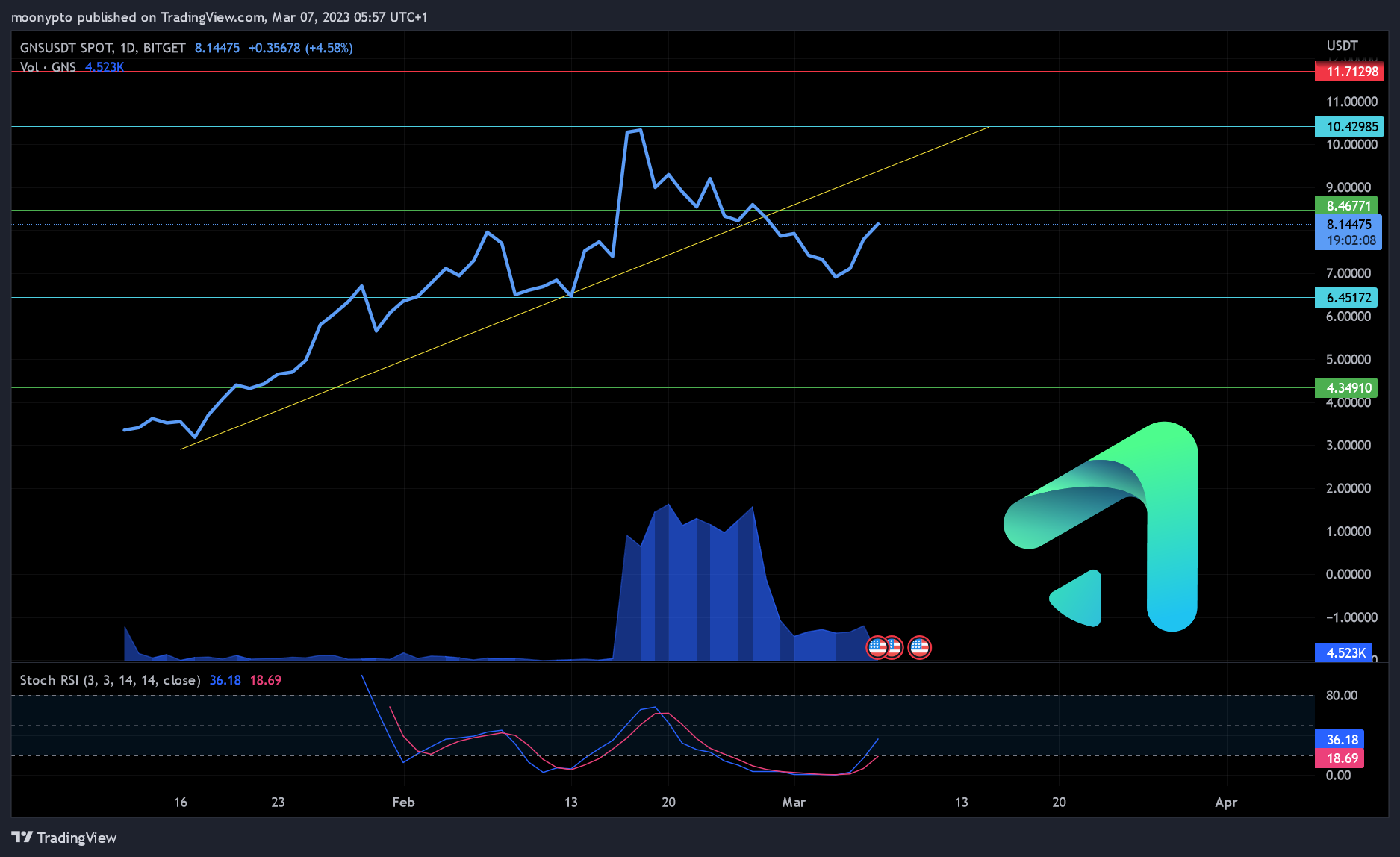Click the Apr label on the time axis
The width and height of the screenshot is (1400, 857).
coord(1226,802)
